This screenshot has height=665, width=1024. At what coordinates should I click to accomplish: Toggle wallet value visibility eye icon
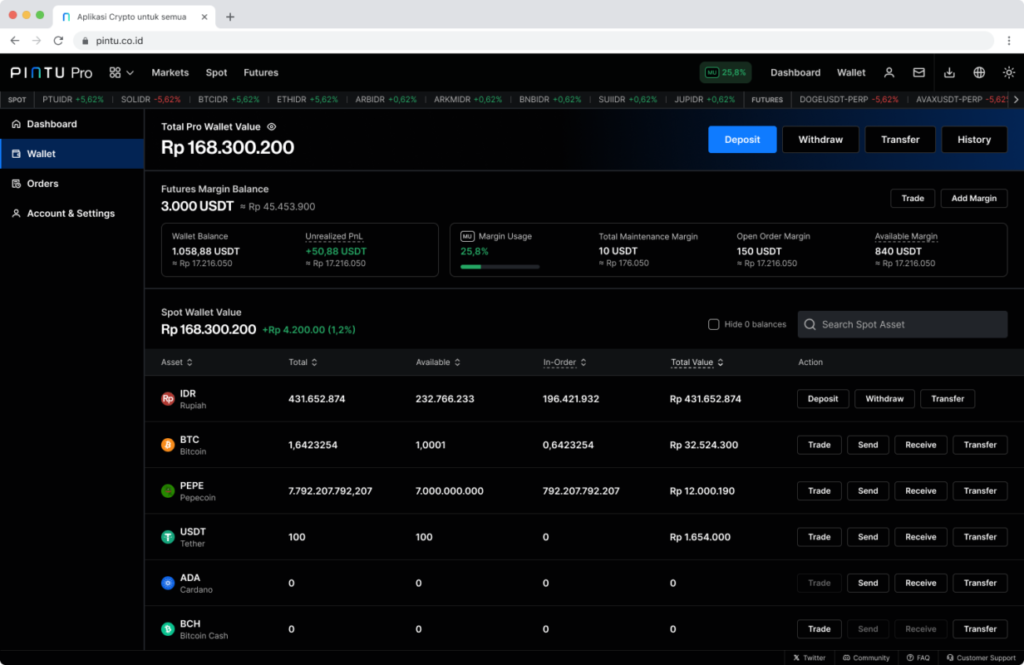click(272, 127)
